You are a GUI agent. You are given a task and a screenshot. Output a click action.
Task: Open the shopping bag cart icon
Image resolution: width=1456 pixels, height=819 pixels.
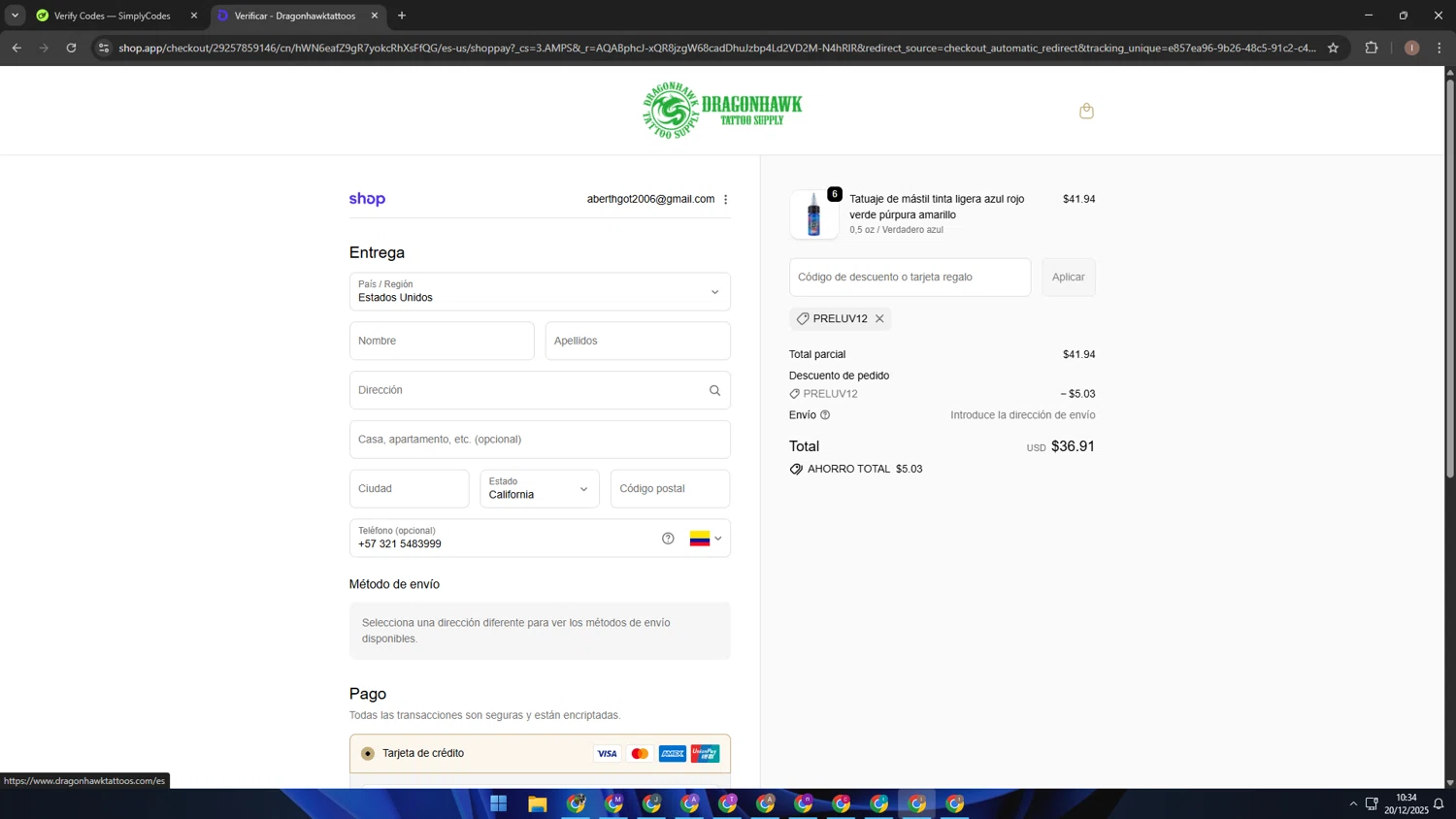1086,111
